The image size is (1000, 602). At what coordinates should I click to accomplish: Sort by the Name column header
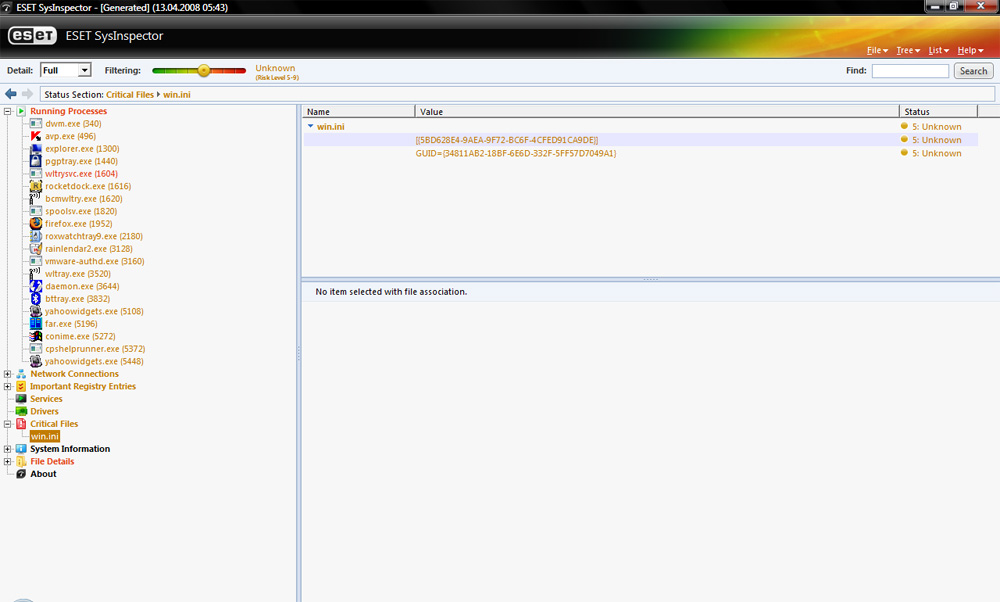[358, 112]
